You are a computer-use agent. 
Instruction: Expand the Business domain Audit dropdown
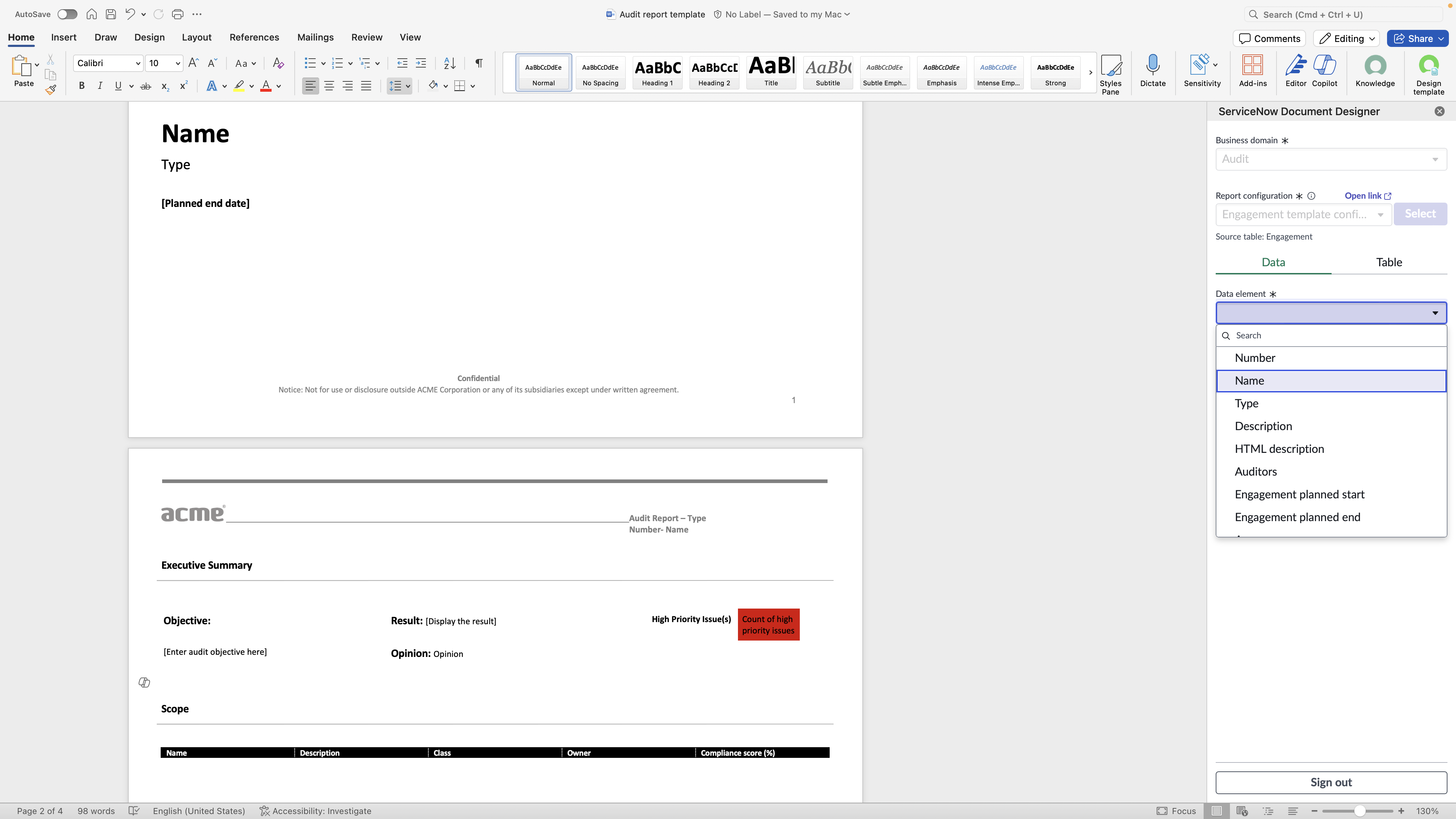(1331, 159)
